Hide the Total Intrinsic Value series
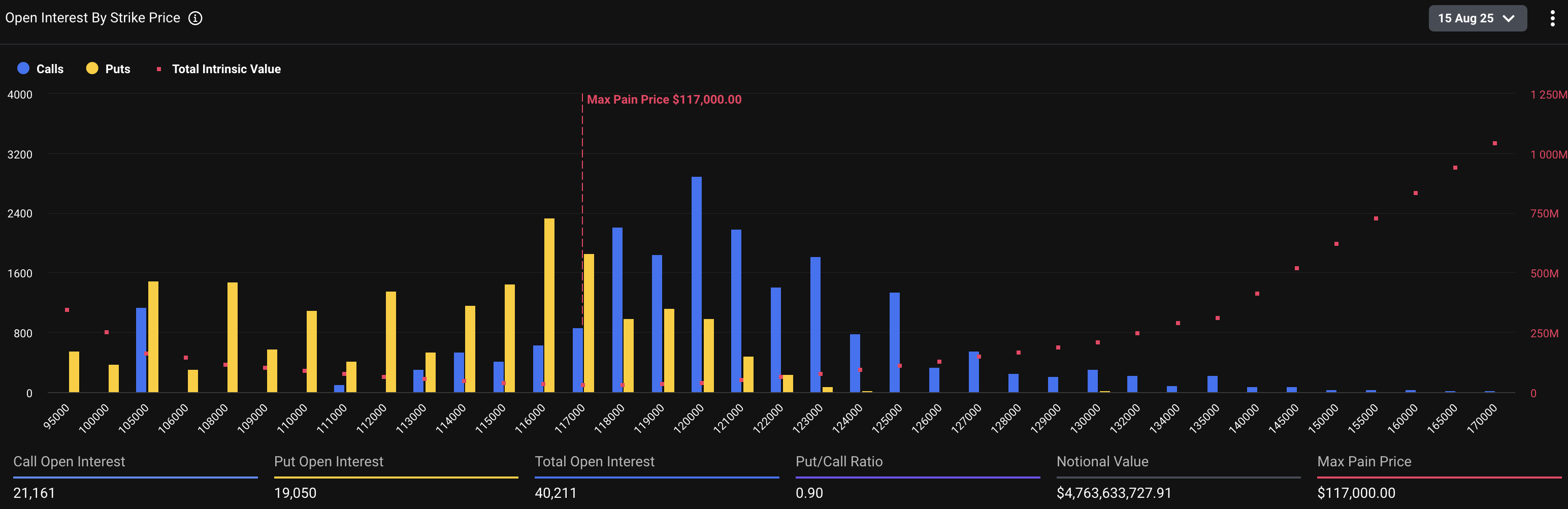The image size is (1568, 509). (226, 69)
